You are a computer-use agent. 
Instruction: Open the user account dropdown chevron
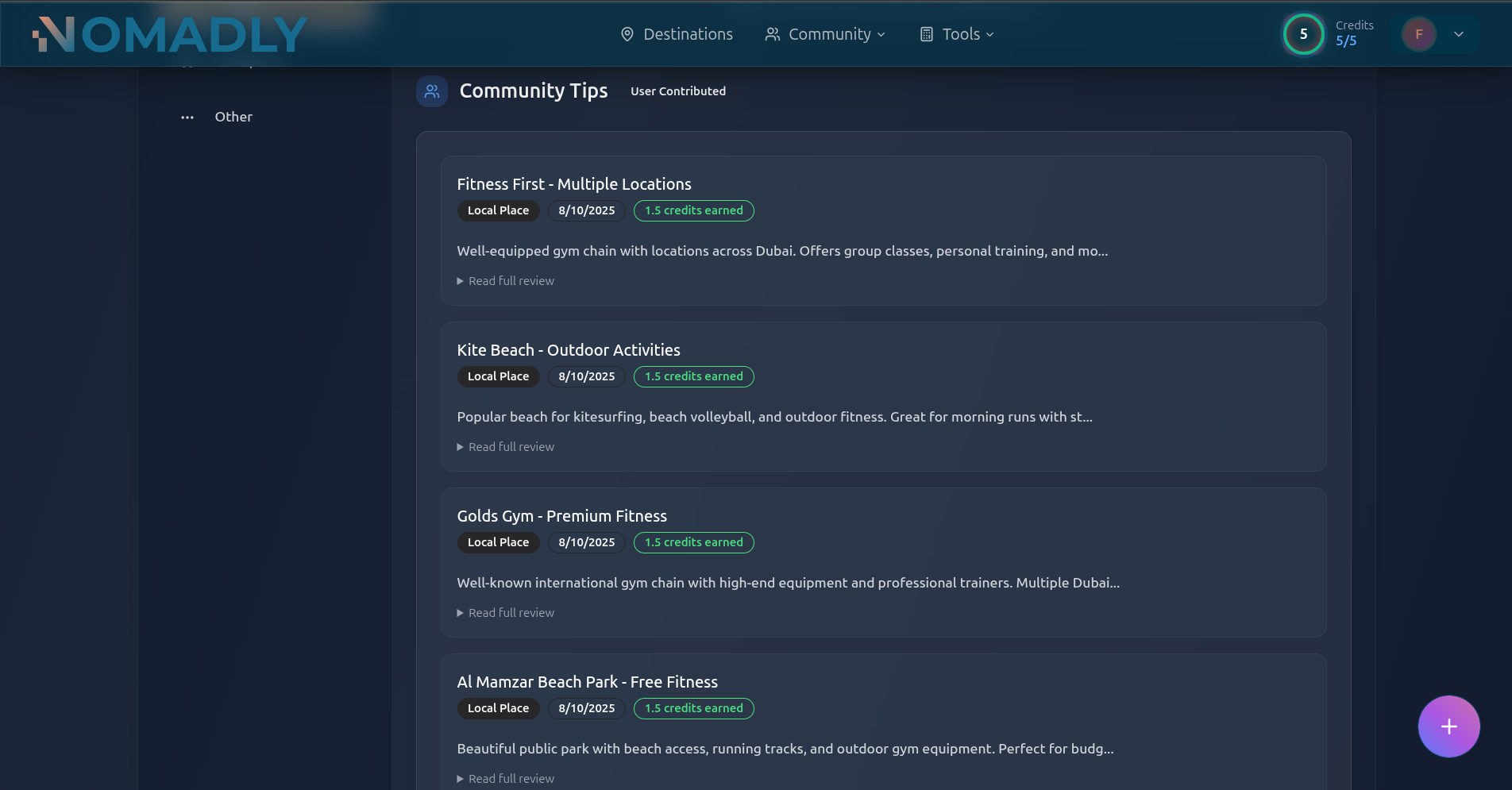[x=1458, y=34]
